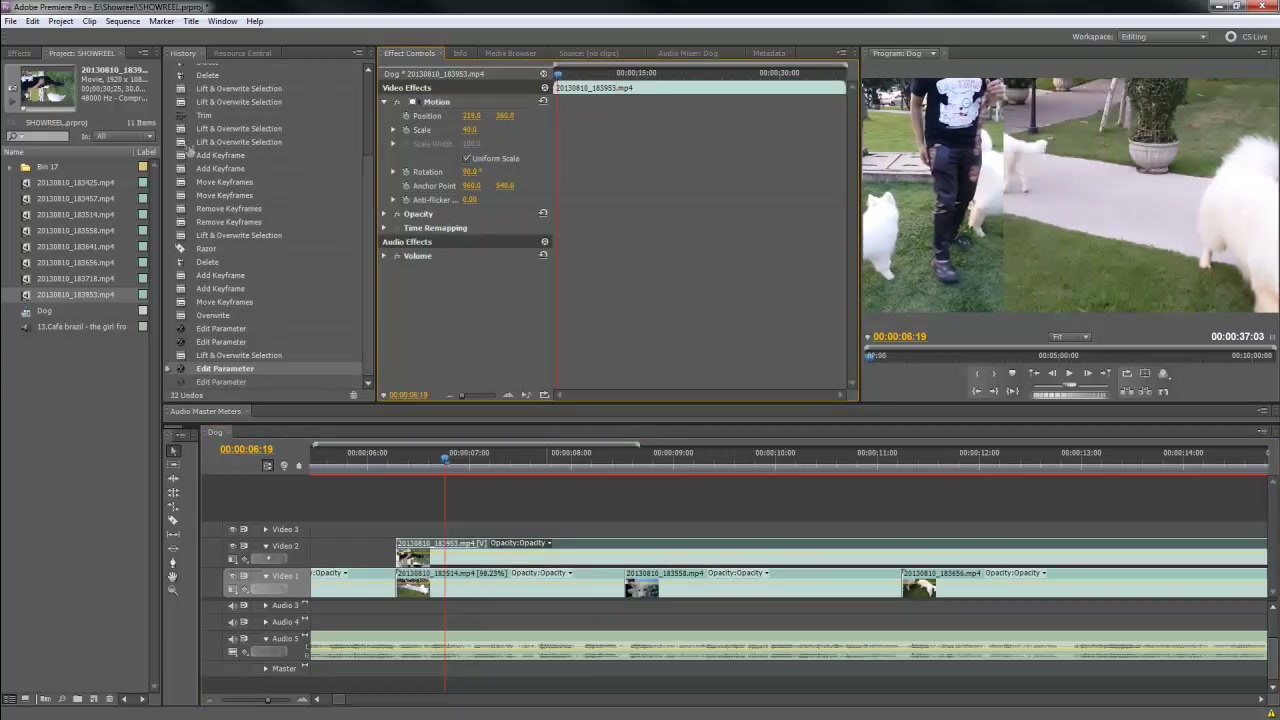Collapse the Video 2 track
The width and height of the screenshot is (1280, 720).
[x=266, y=546]
